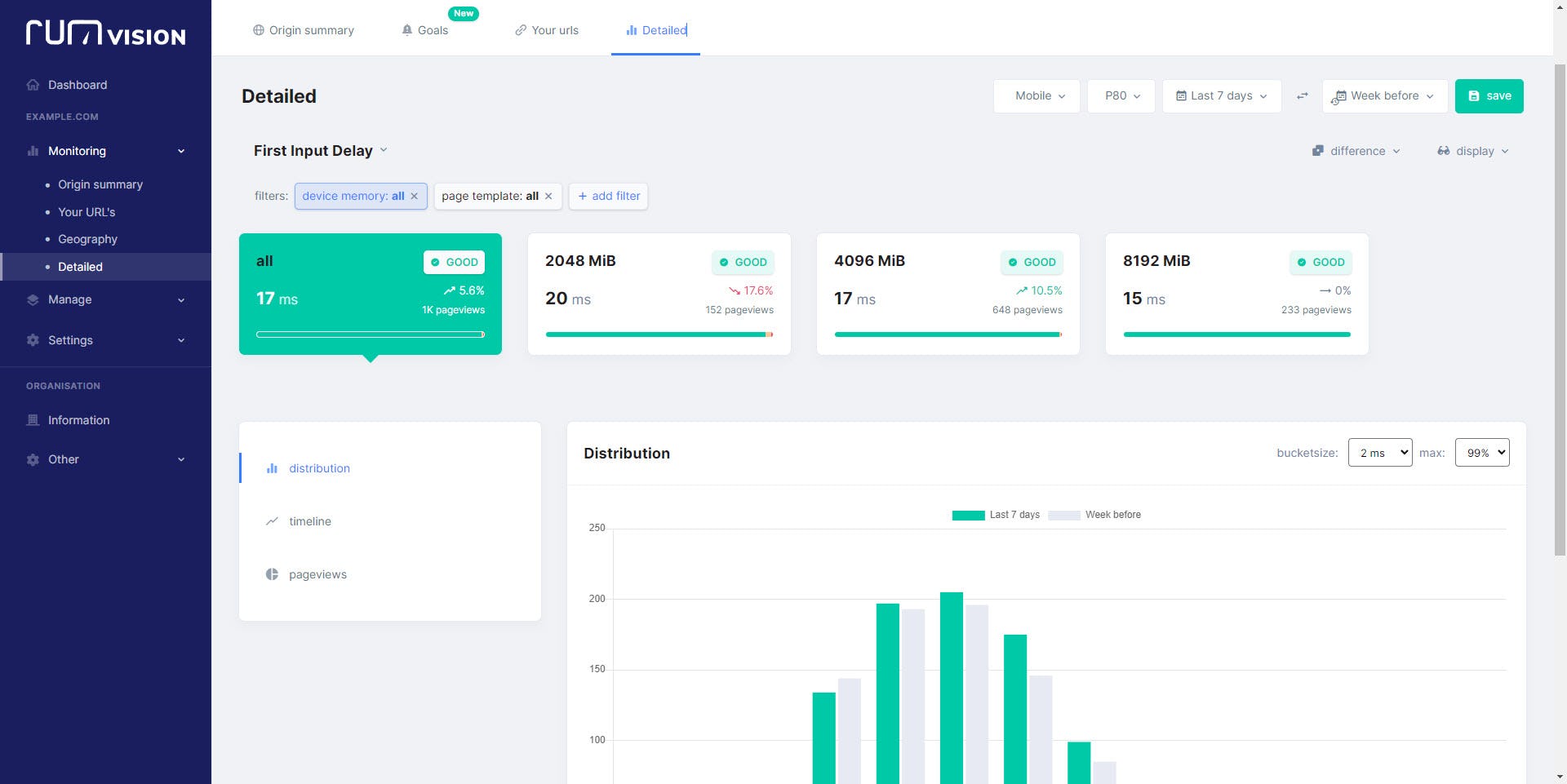Click the Information building icon
Image resolution: width=1567 pixels, height=784 pixels.
(x=33, y=420)
